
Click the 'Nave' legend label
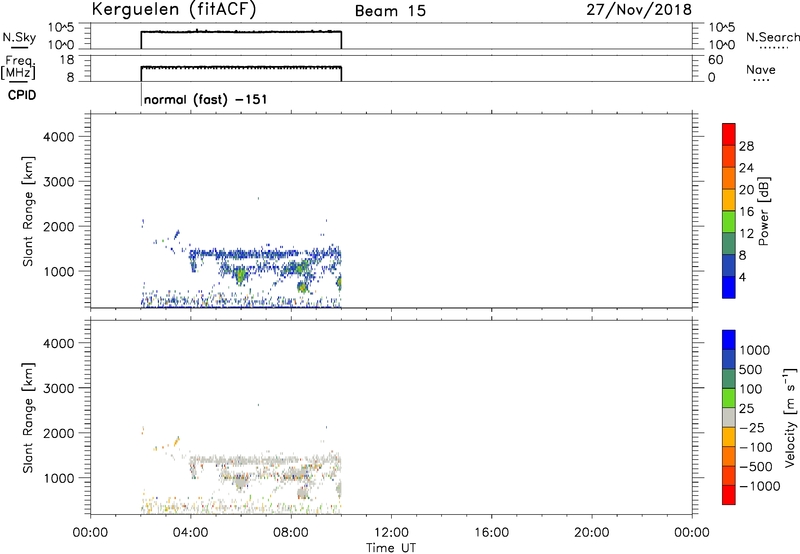pos(761,70)
